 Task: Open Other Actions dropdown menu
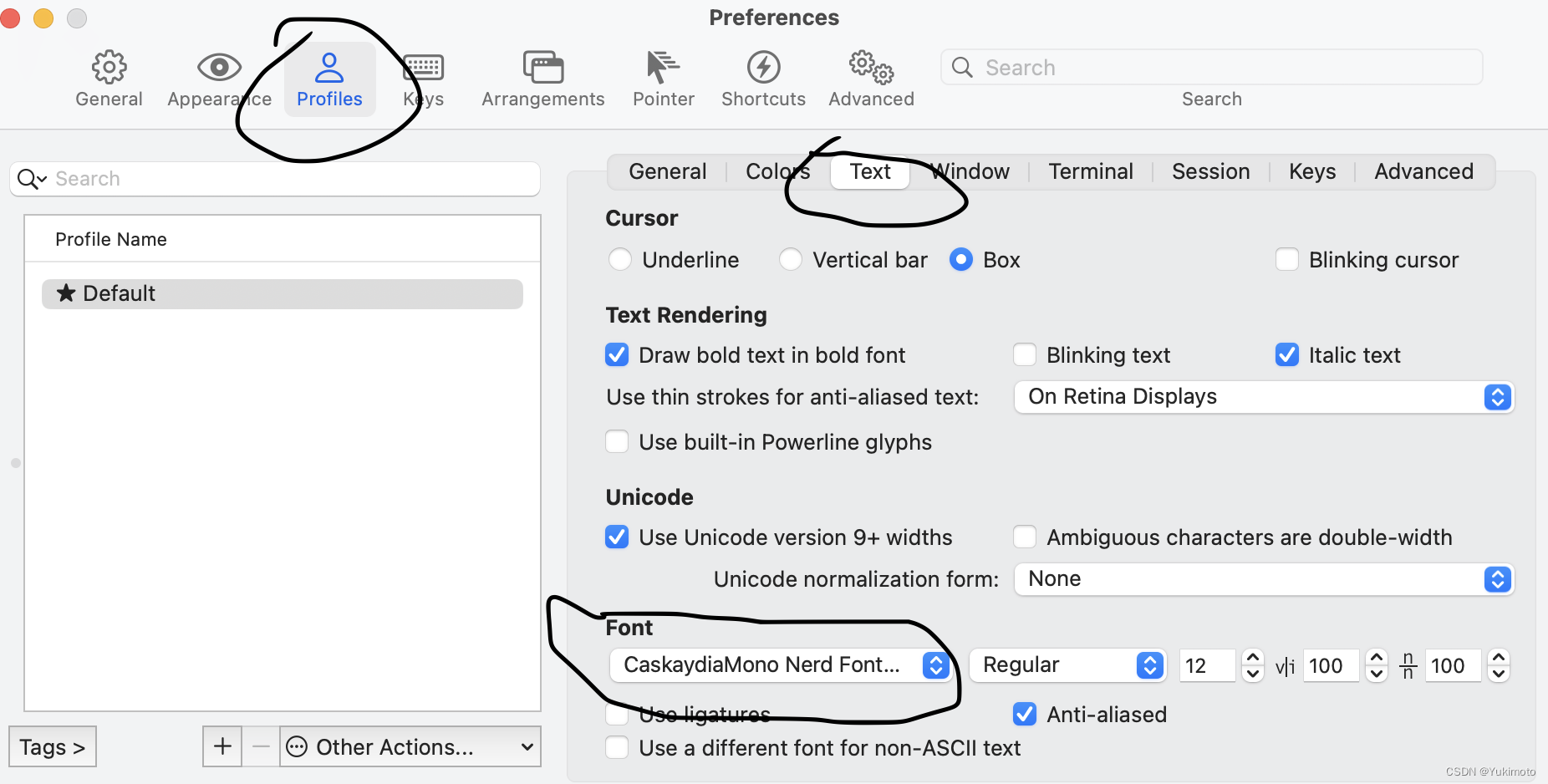pos(410,746)
